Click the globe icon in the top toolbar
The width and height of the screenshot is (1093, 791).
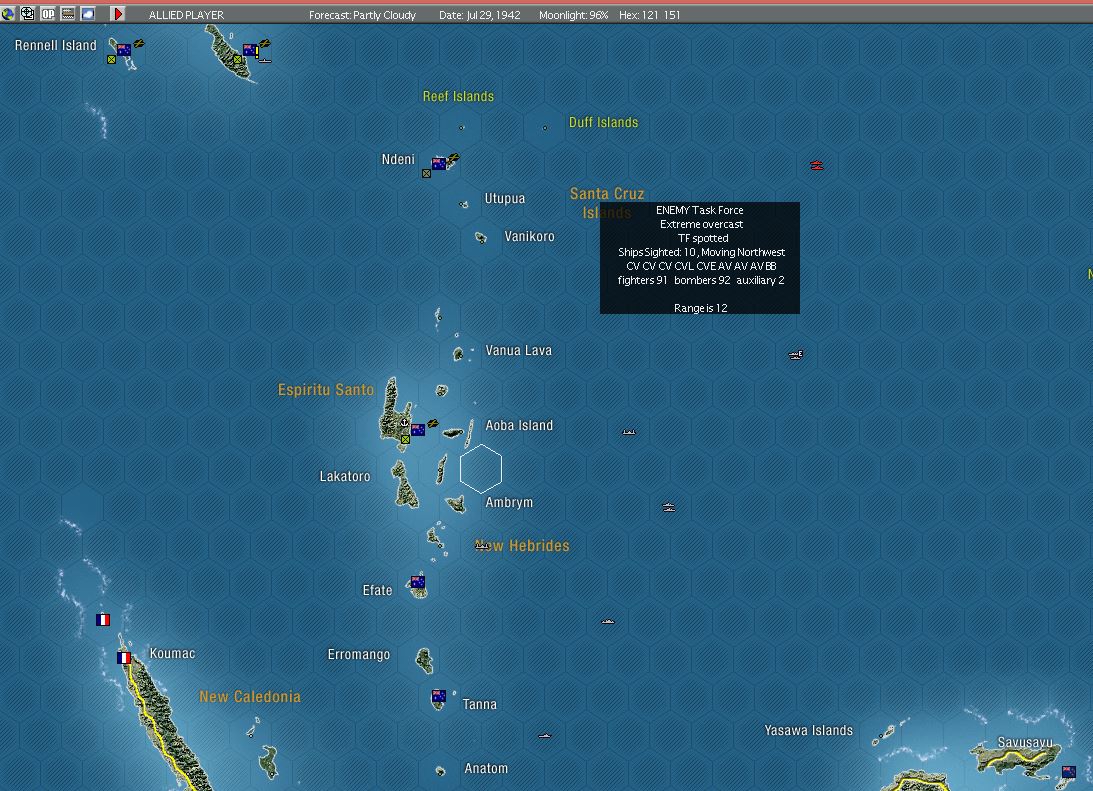click(x=8, y=14)
